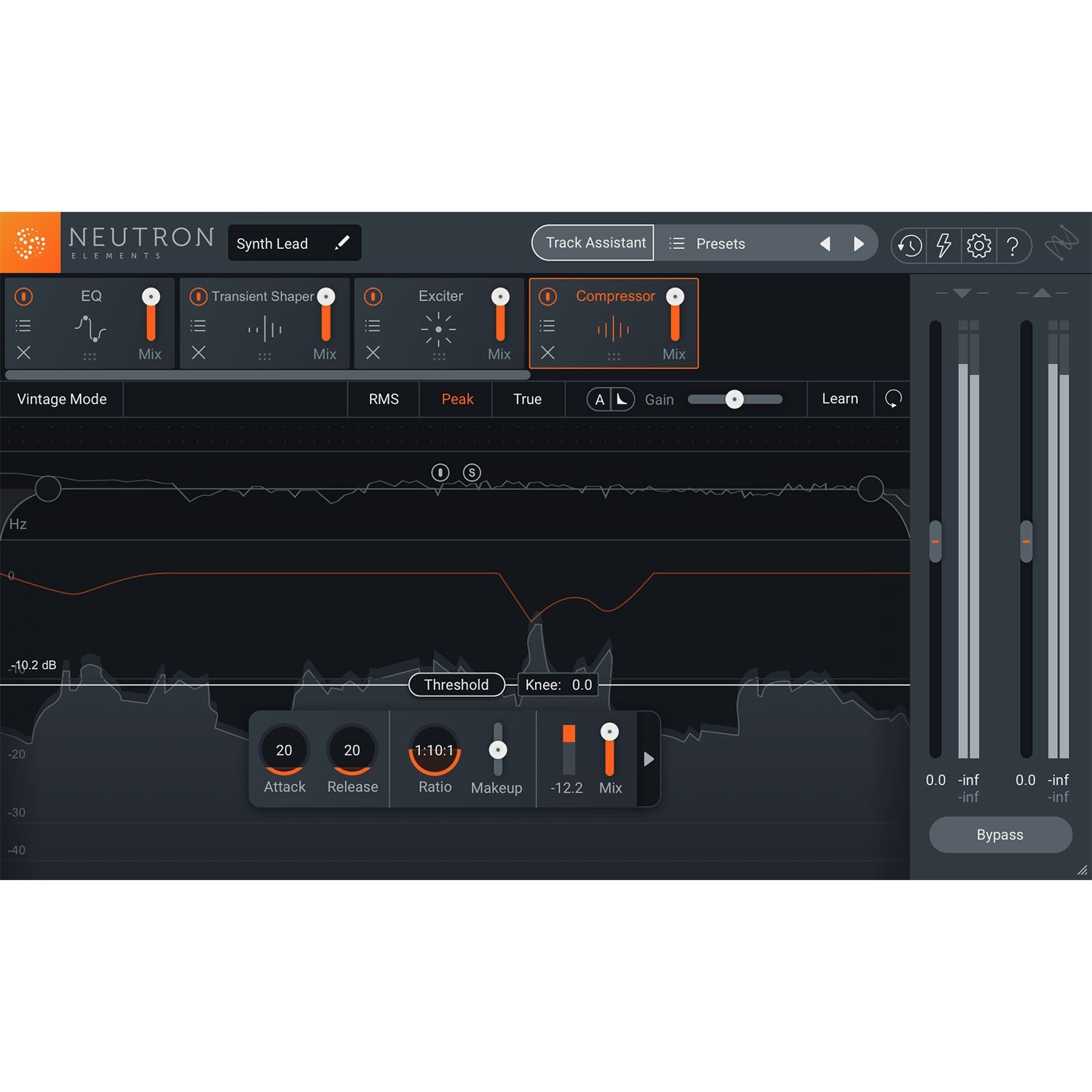
Task: Click the sidechain solo S icon
Action: 472,472
